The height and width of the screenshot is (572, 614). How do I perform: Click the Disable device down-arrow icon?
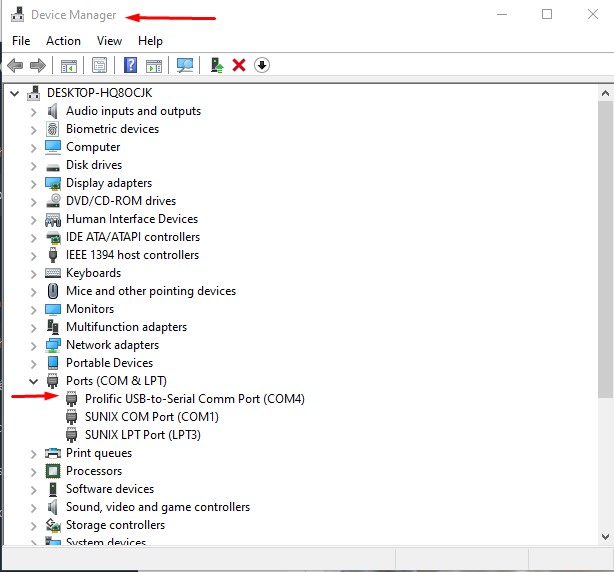tap(262, 65)
